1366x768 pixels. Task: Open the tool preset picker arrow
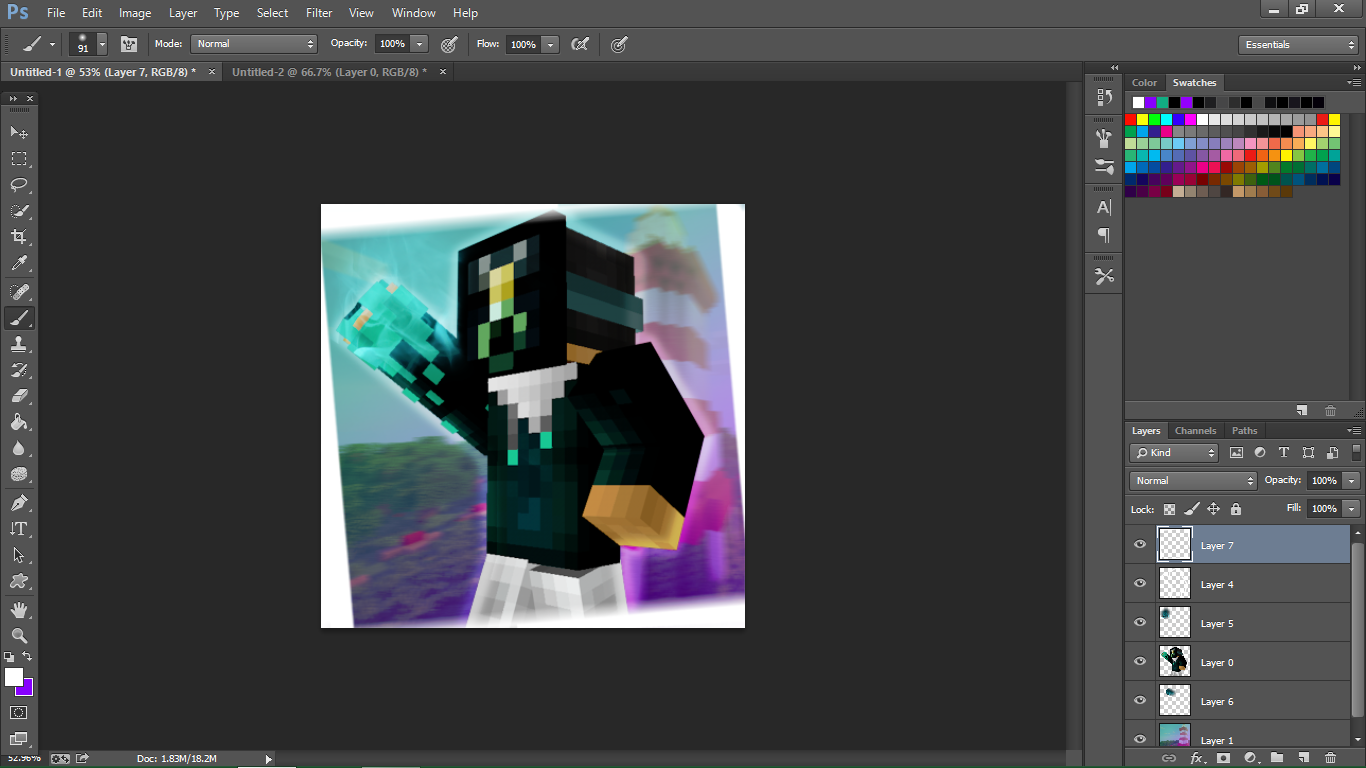[x=52, y=45]
